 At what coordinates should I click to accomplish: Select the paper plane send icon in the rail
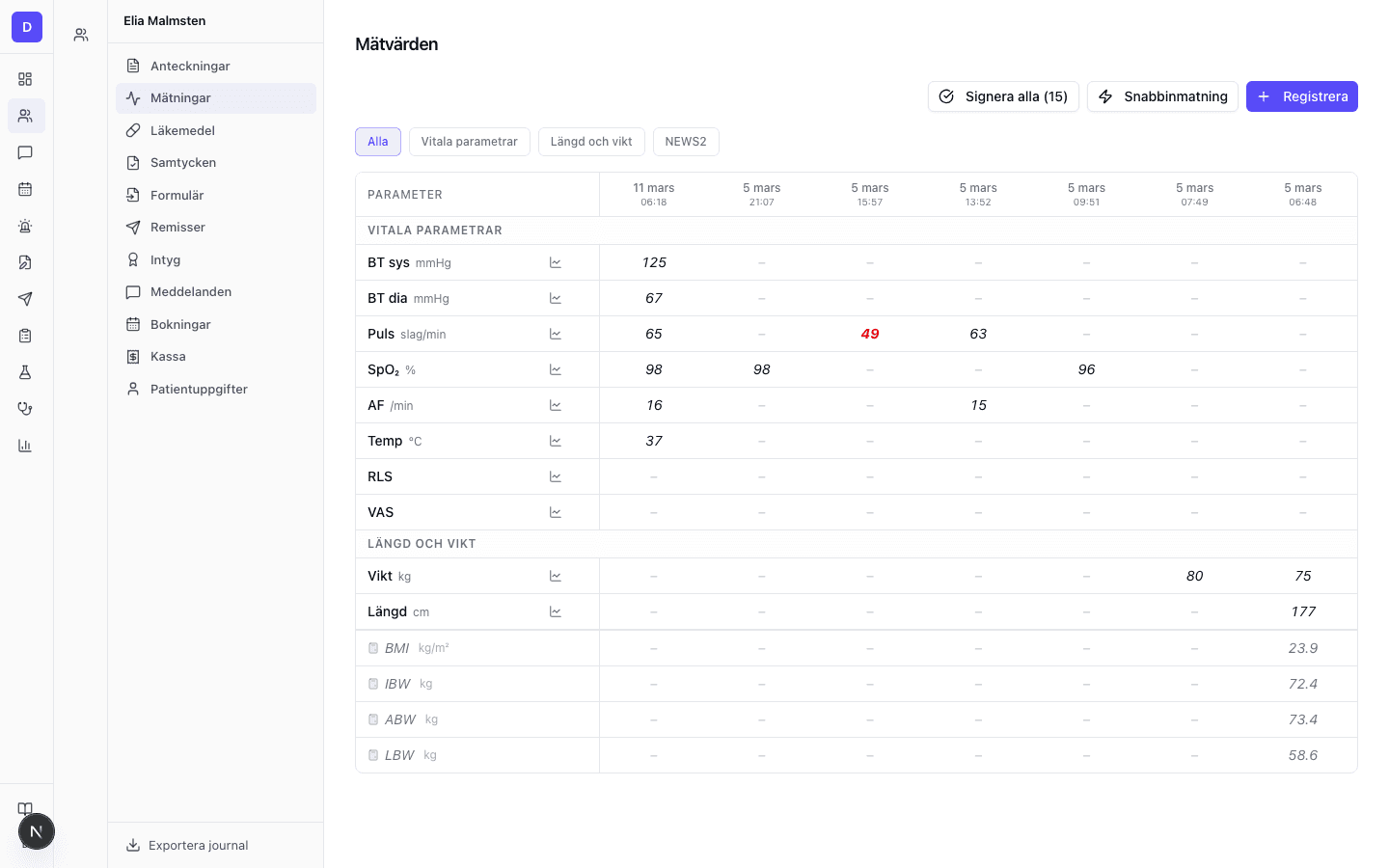(x=26, y=299)
